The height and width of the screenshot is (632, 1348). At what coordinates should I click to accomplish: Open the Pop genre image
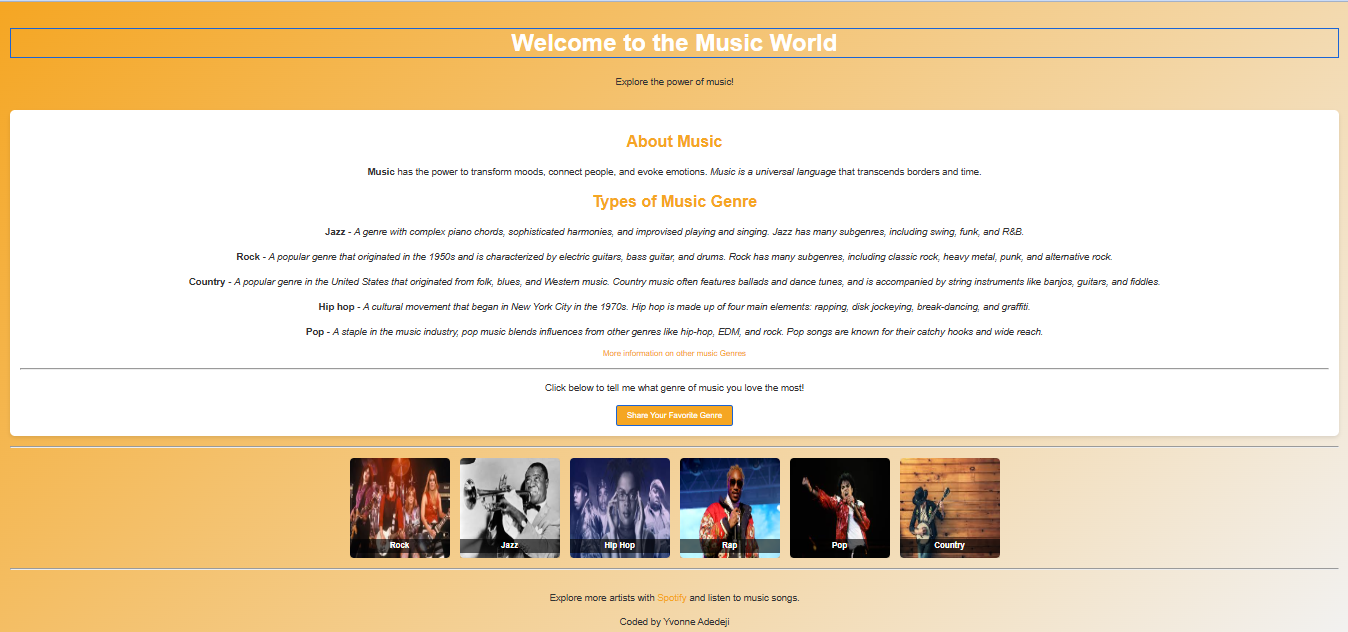(839, 507)
